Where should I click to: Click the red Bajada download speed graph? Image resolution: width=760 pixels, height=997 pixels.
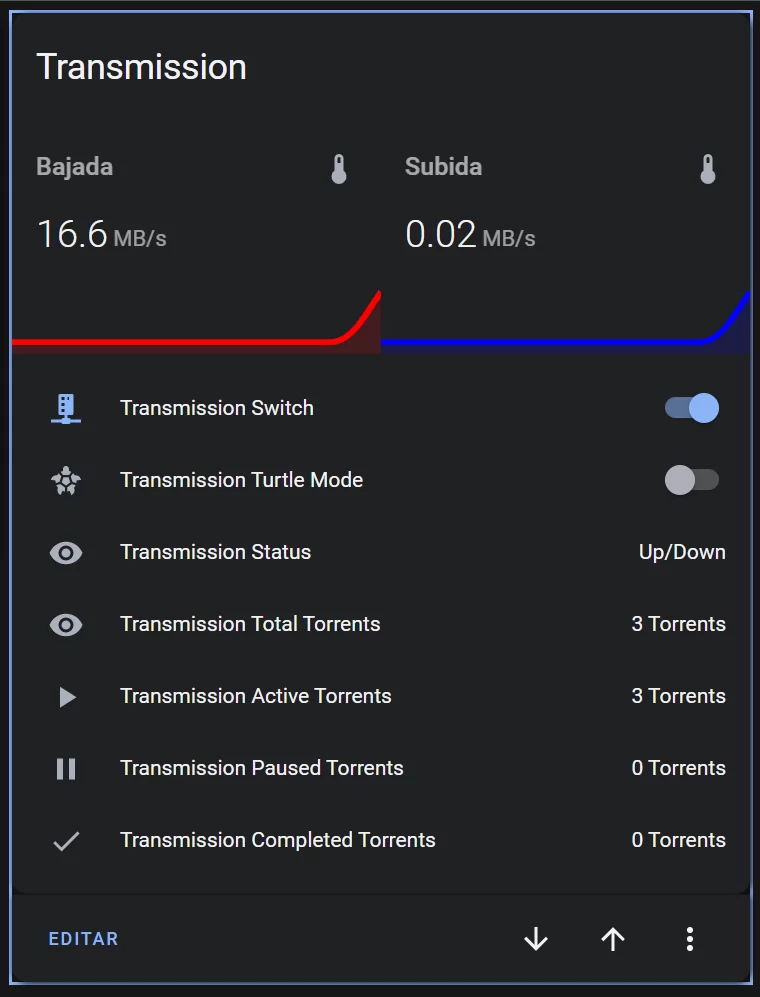(x=196, y=335)
